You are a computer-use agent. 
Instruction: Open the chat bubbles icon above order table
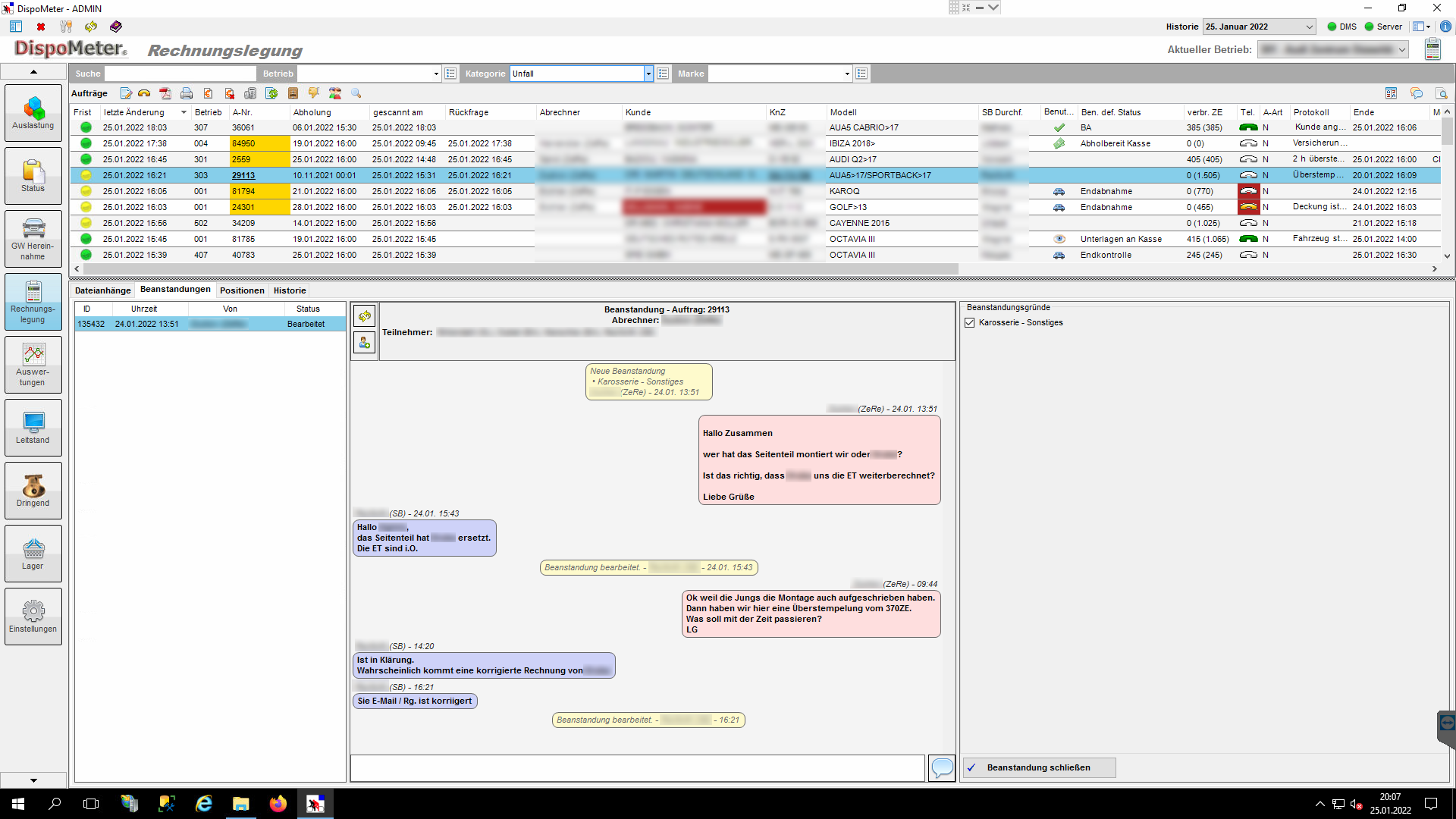(x=1416, y=93)
